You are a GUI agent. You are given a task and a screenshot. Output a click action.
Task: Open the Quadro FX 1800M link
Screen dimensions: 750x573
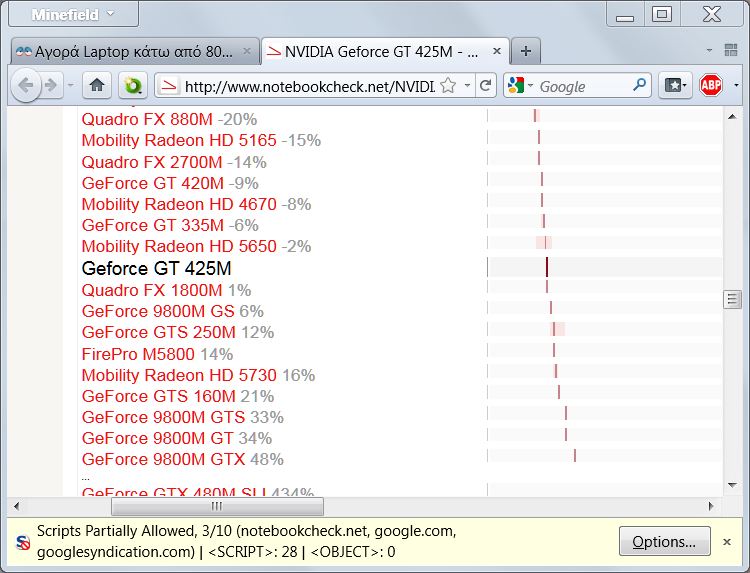tap(152, 290)
